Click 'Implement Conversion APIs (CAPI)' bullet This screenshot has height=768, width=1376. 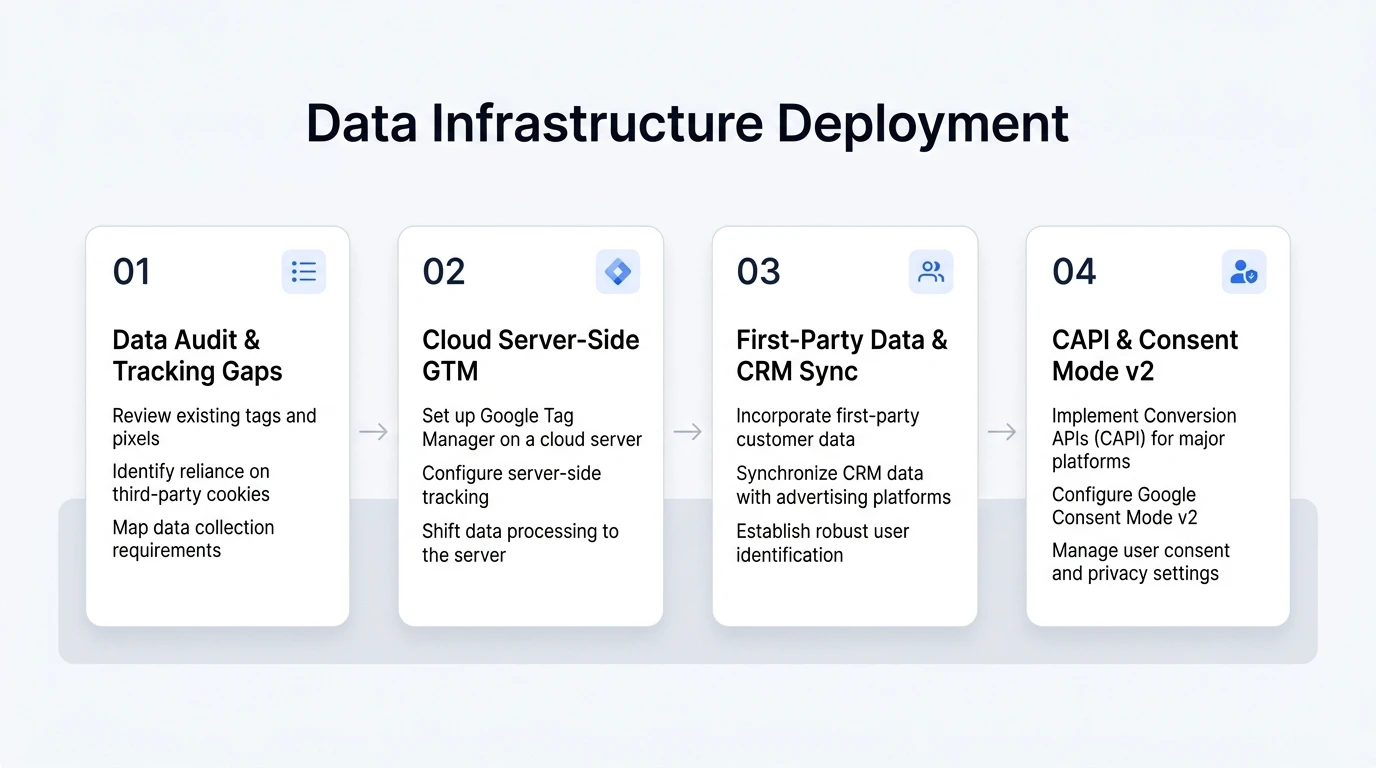1144,438
